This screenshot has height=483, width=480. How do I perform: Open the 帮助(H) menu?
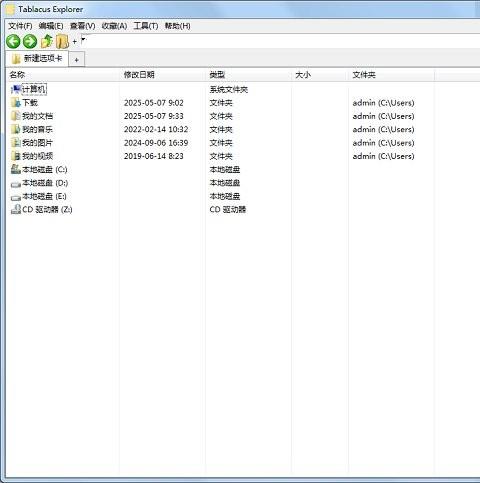pyautogui.click(x=177, y=26)
